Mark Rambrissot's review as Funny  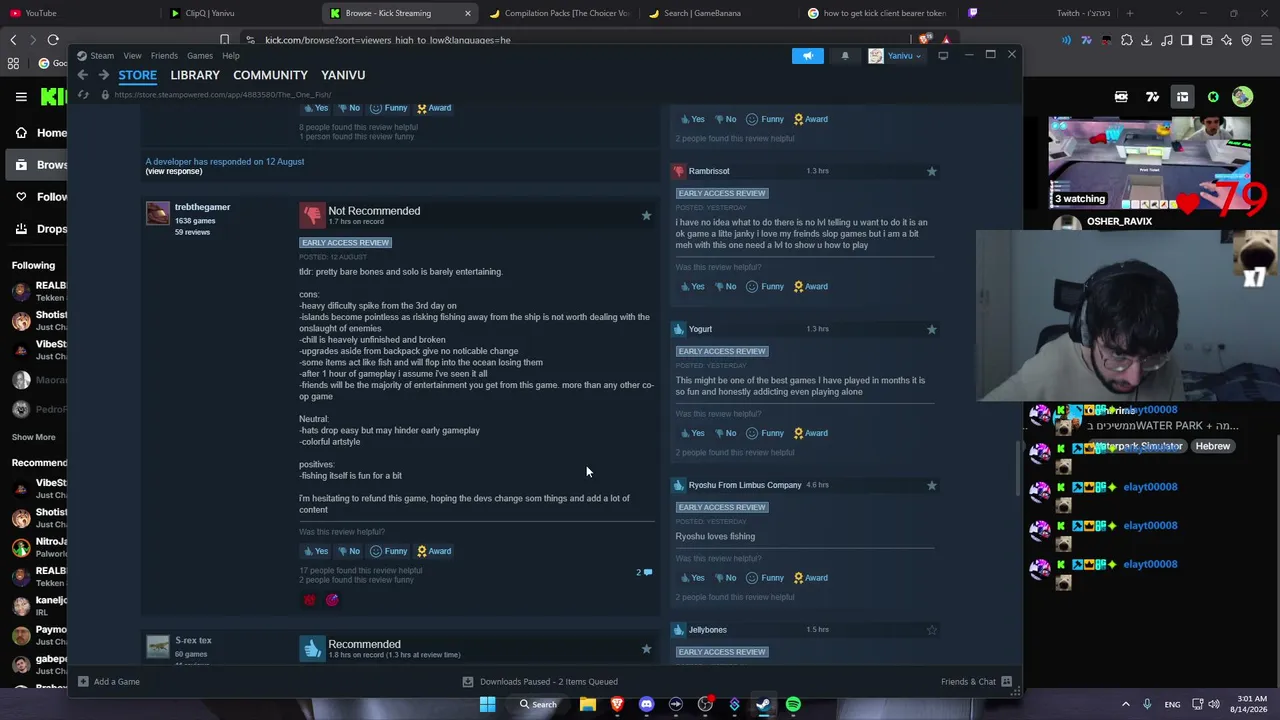[x=765, y=286]
